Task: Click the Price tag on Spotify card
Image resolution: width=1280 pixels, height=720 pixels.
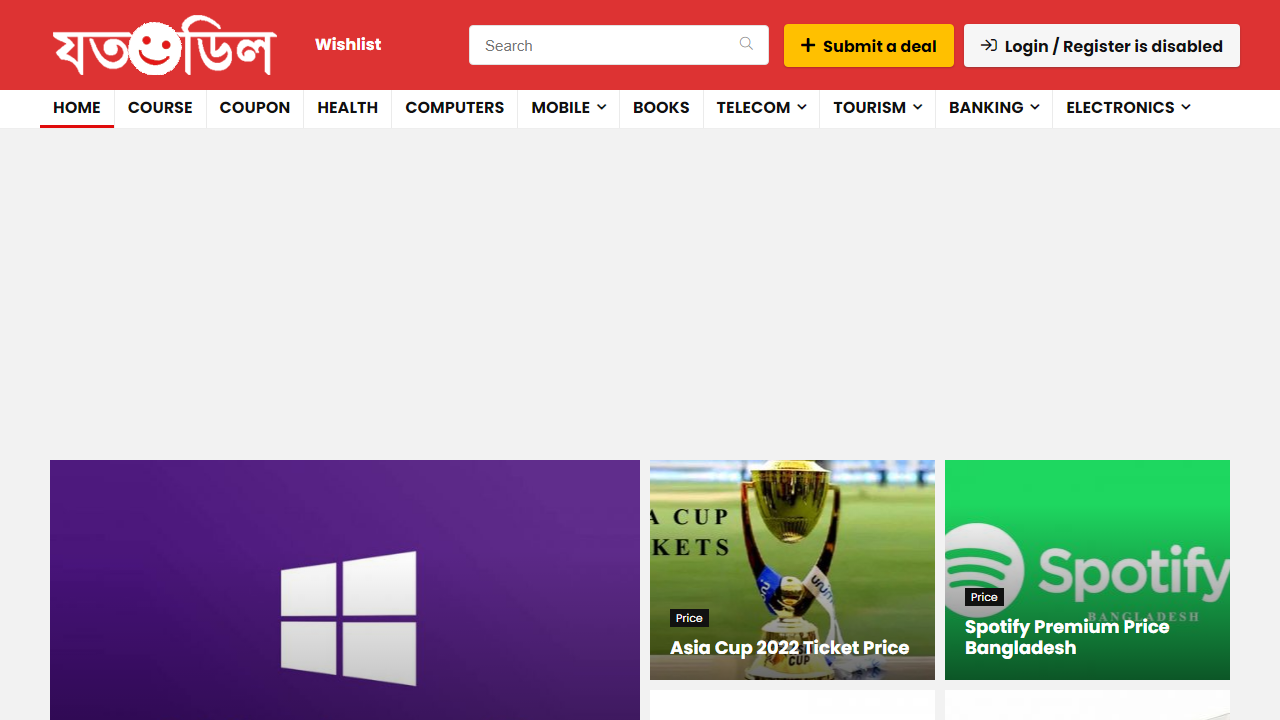Action: 984,597
